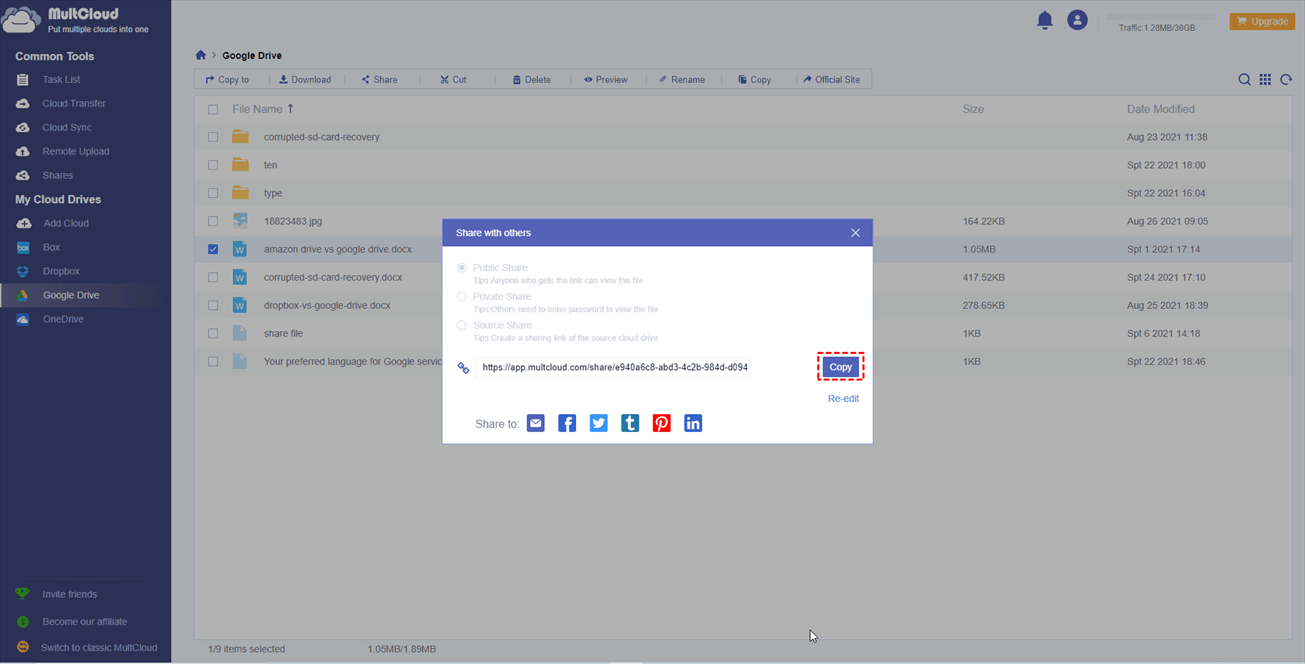Click the link chain icon beside URL
The image size is (1305, 664).
point(463,368)
